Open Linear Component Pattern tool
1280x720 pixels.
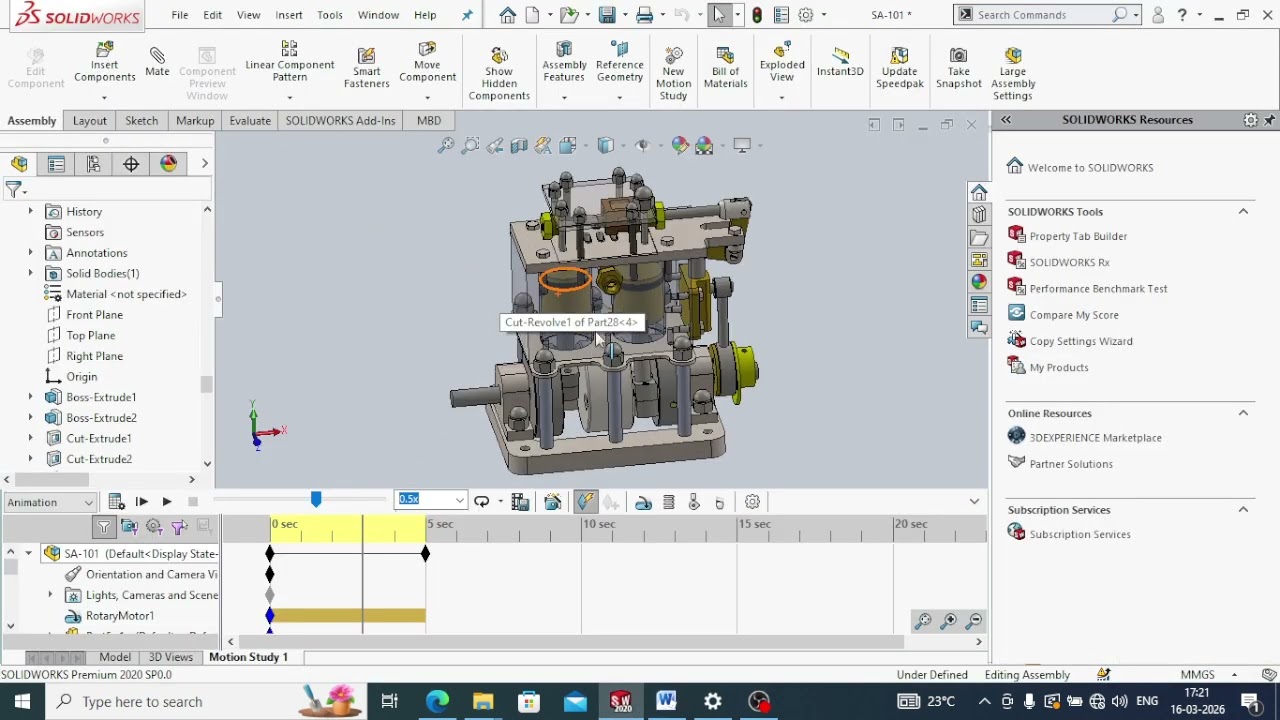point(290,62)
